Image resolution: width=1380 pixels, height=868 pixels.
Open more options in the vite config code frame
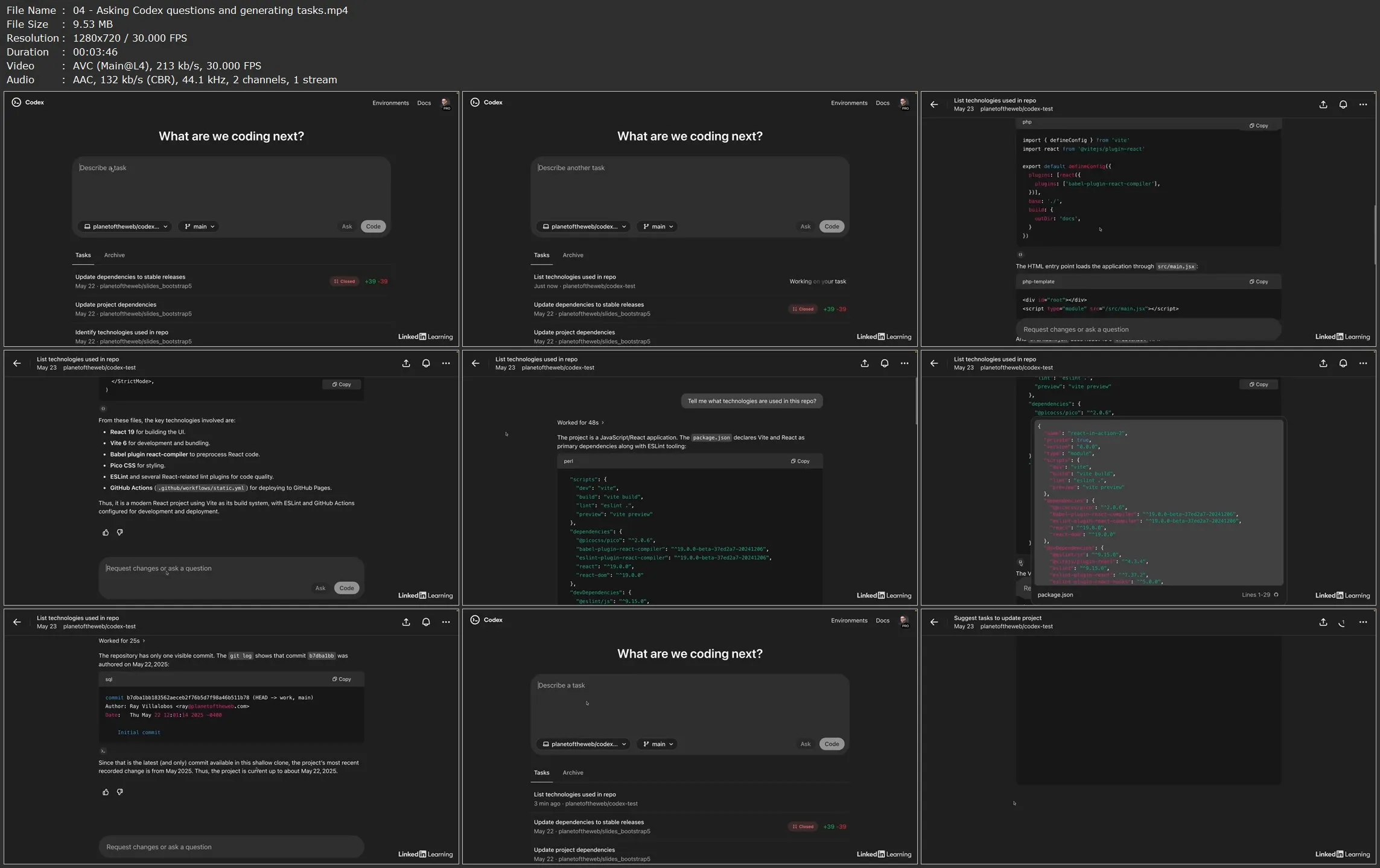(x=1363, y=104)
